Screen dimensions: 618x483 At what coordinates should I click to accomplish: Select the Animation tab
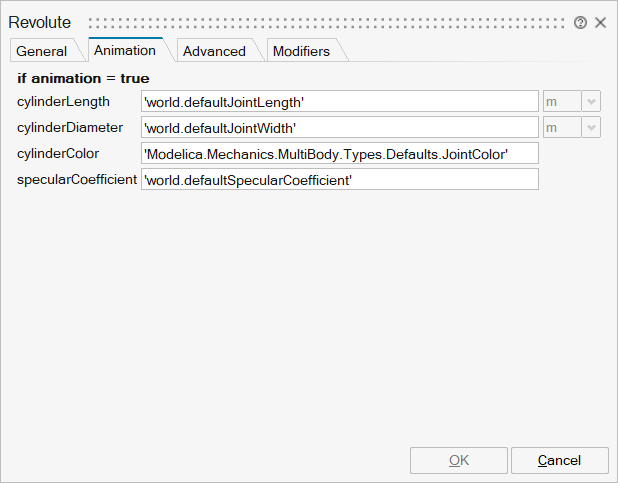click(125, 50)
